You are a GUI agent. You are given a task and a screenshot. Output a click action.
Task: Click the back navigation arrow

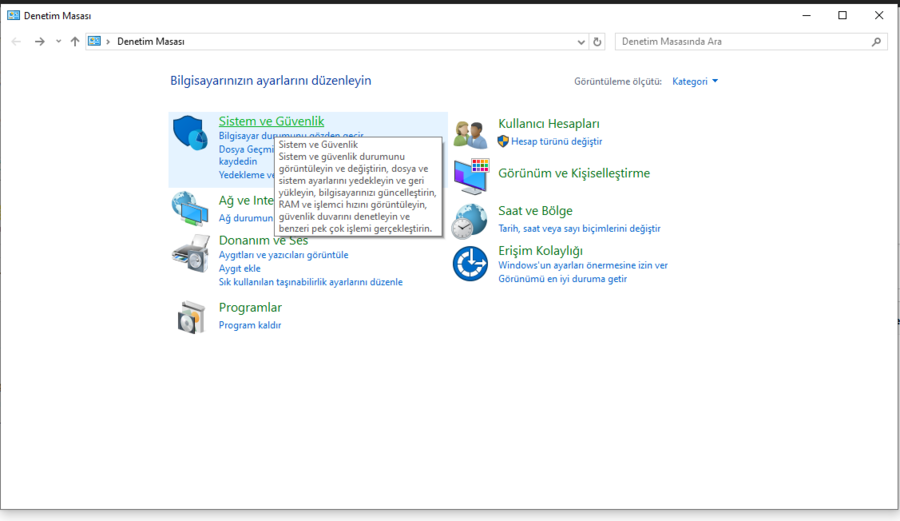coord(16,41)
